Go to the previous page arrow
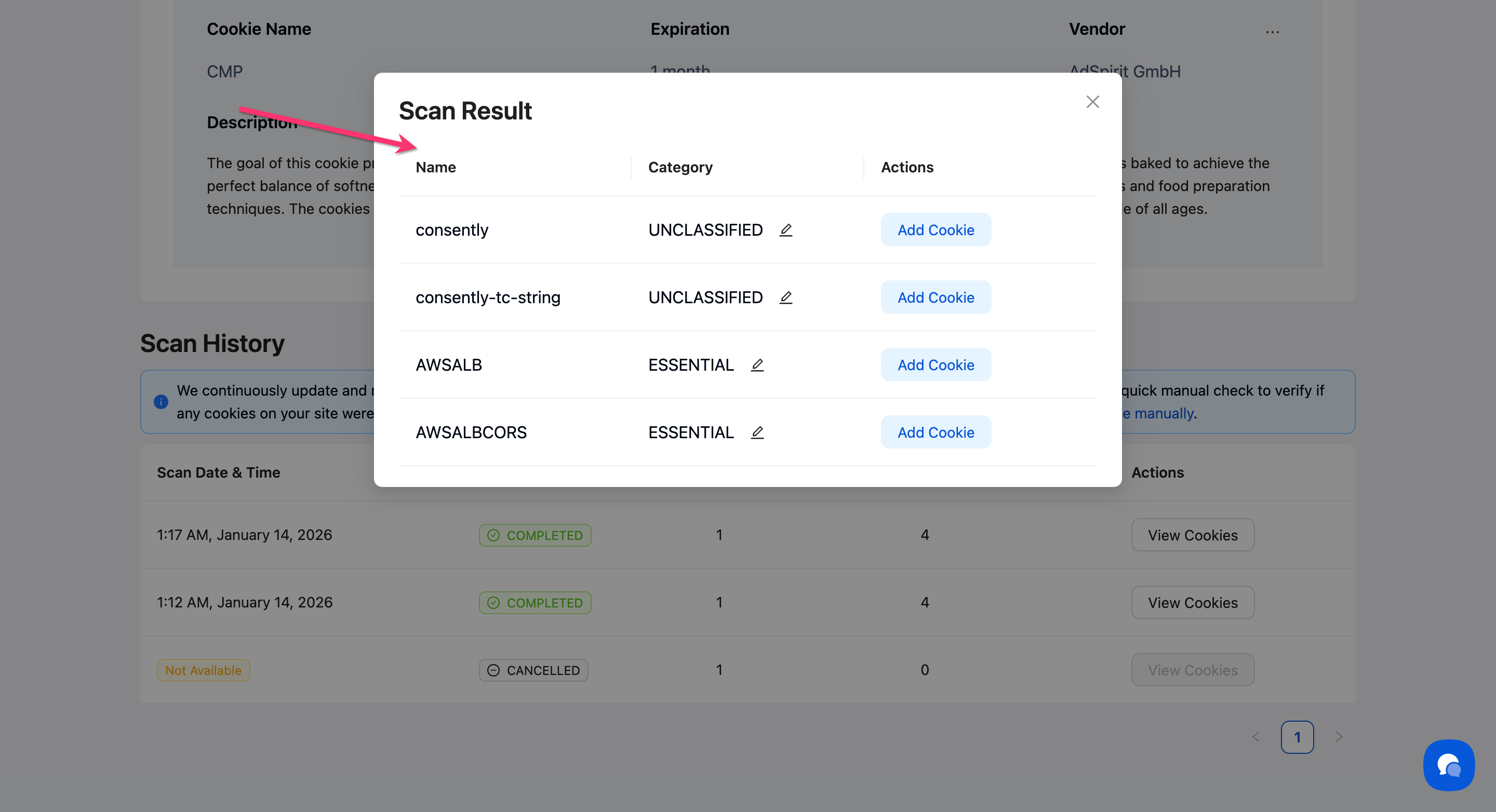1496x812 pixels. tap(1256, 737)
